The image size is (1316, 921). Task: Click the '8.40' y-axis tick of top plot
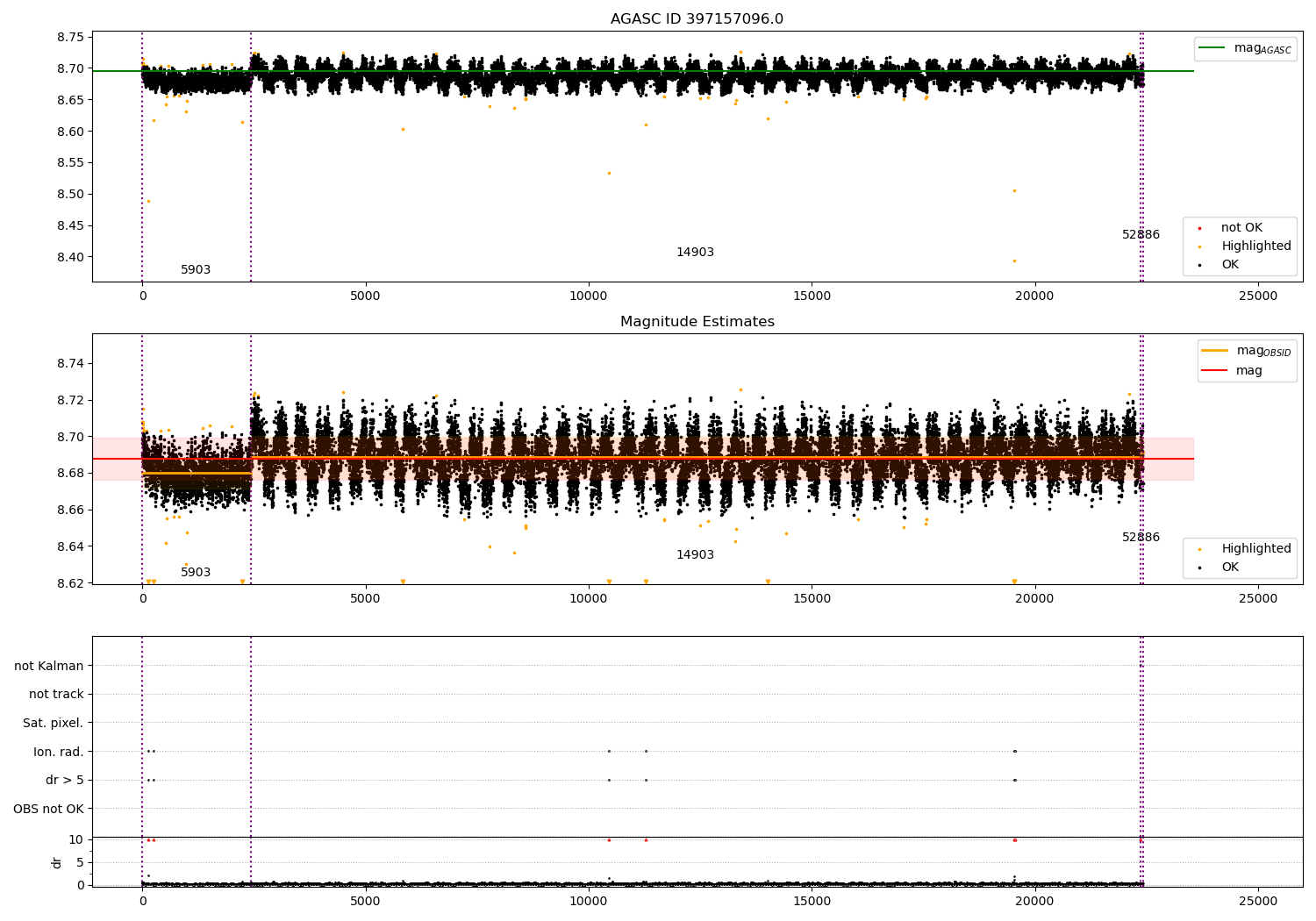click(x=69, y=258)
